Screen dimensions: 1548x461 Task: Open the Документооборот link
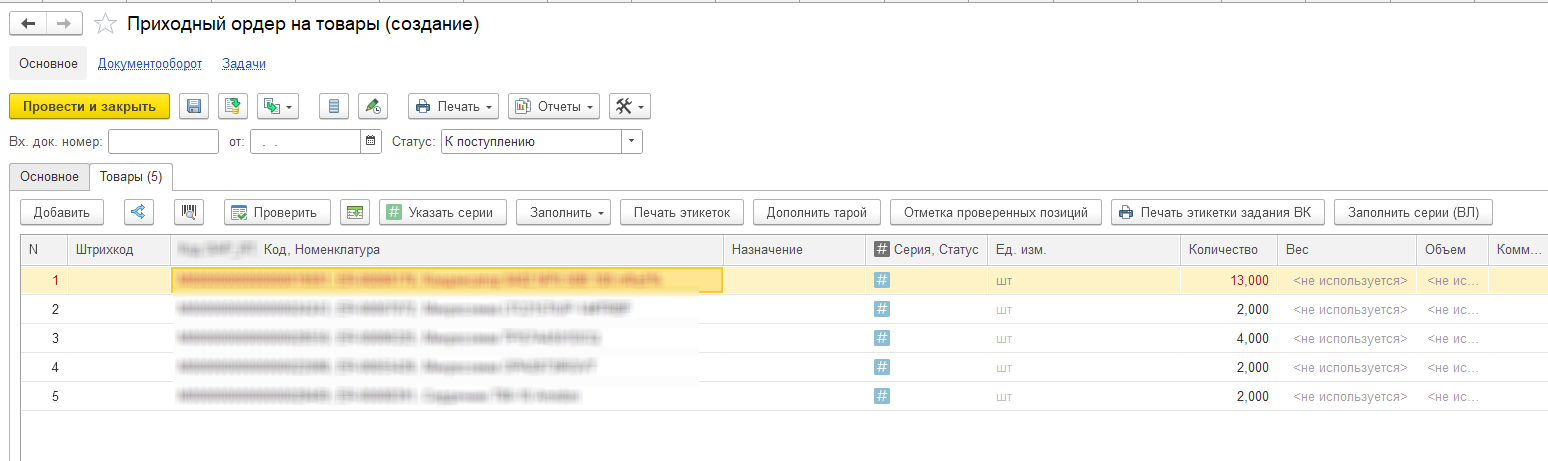pos(150,64)
